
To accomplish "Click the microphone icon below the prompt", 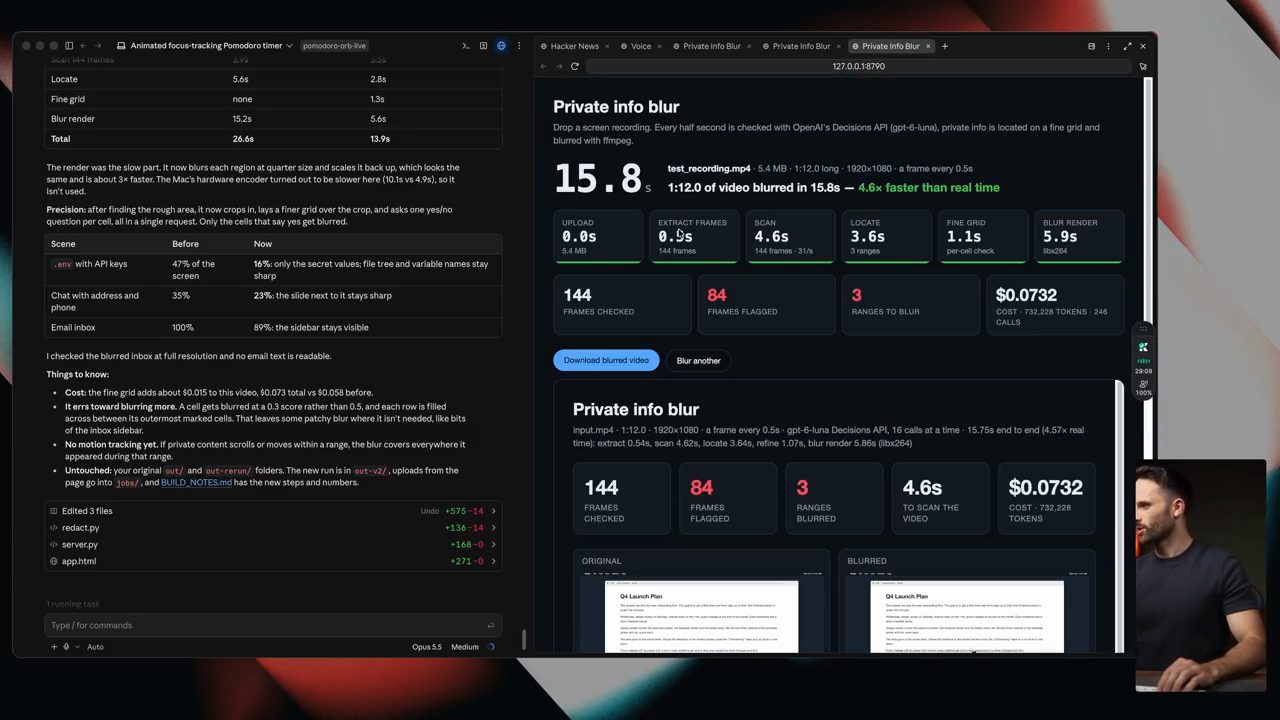I will [x=67, y=647].
